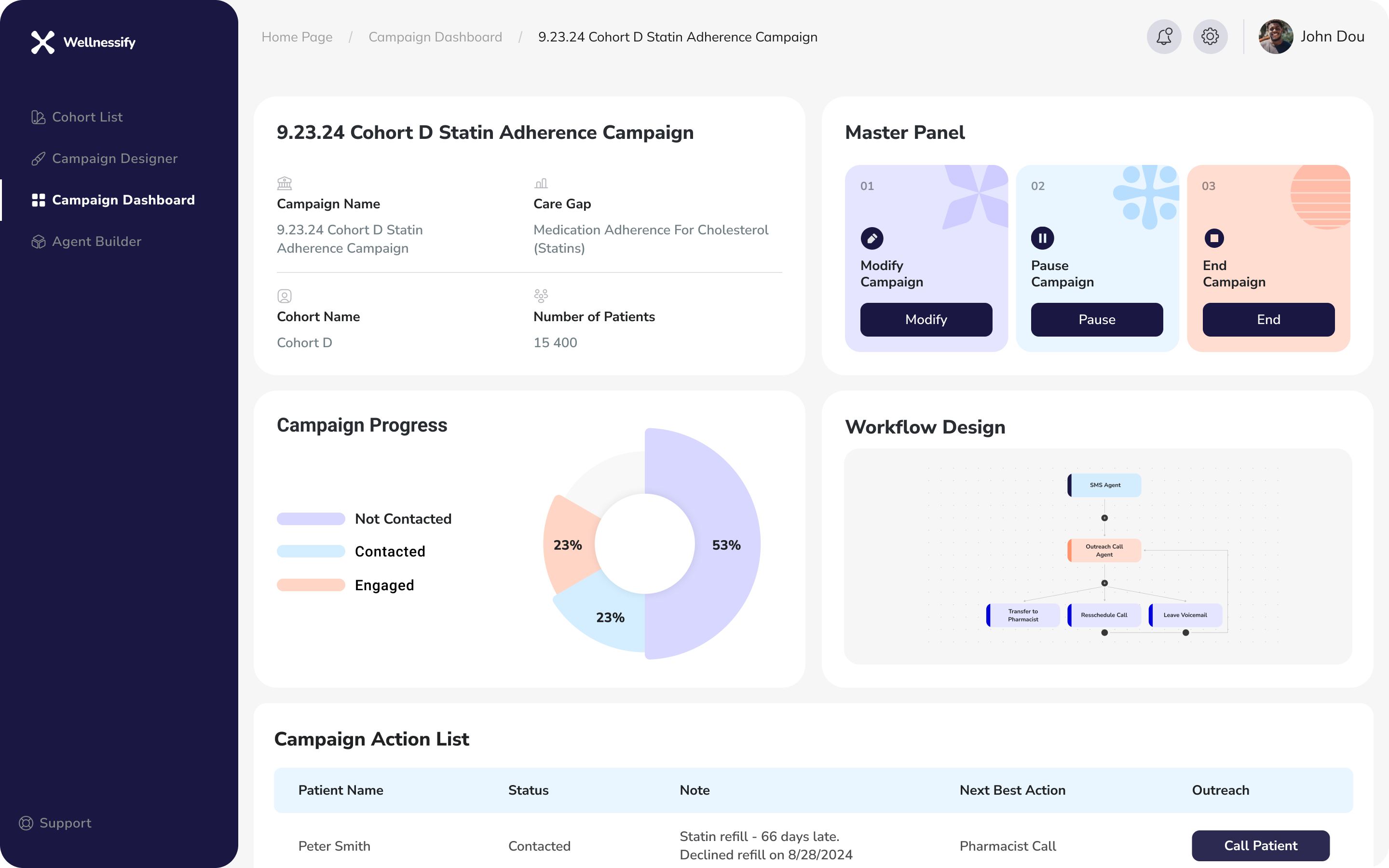Click the pause icon on Pause Campaign card

(1042, 238)
